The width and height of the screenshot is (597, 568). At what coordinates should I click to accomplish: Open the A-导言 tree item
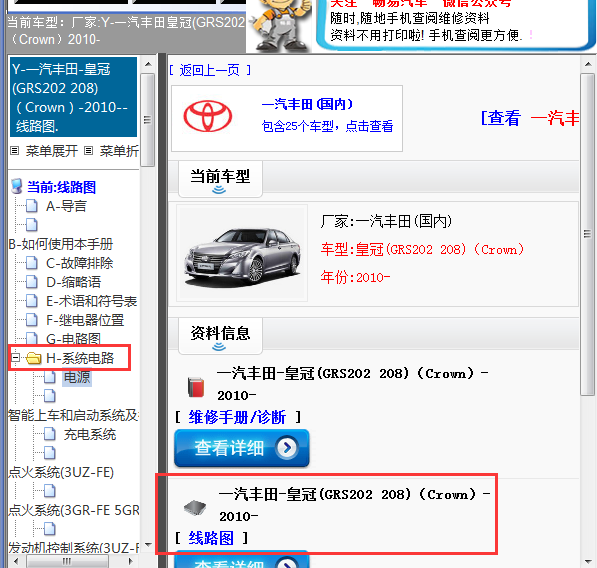[66, 206]
